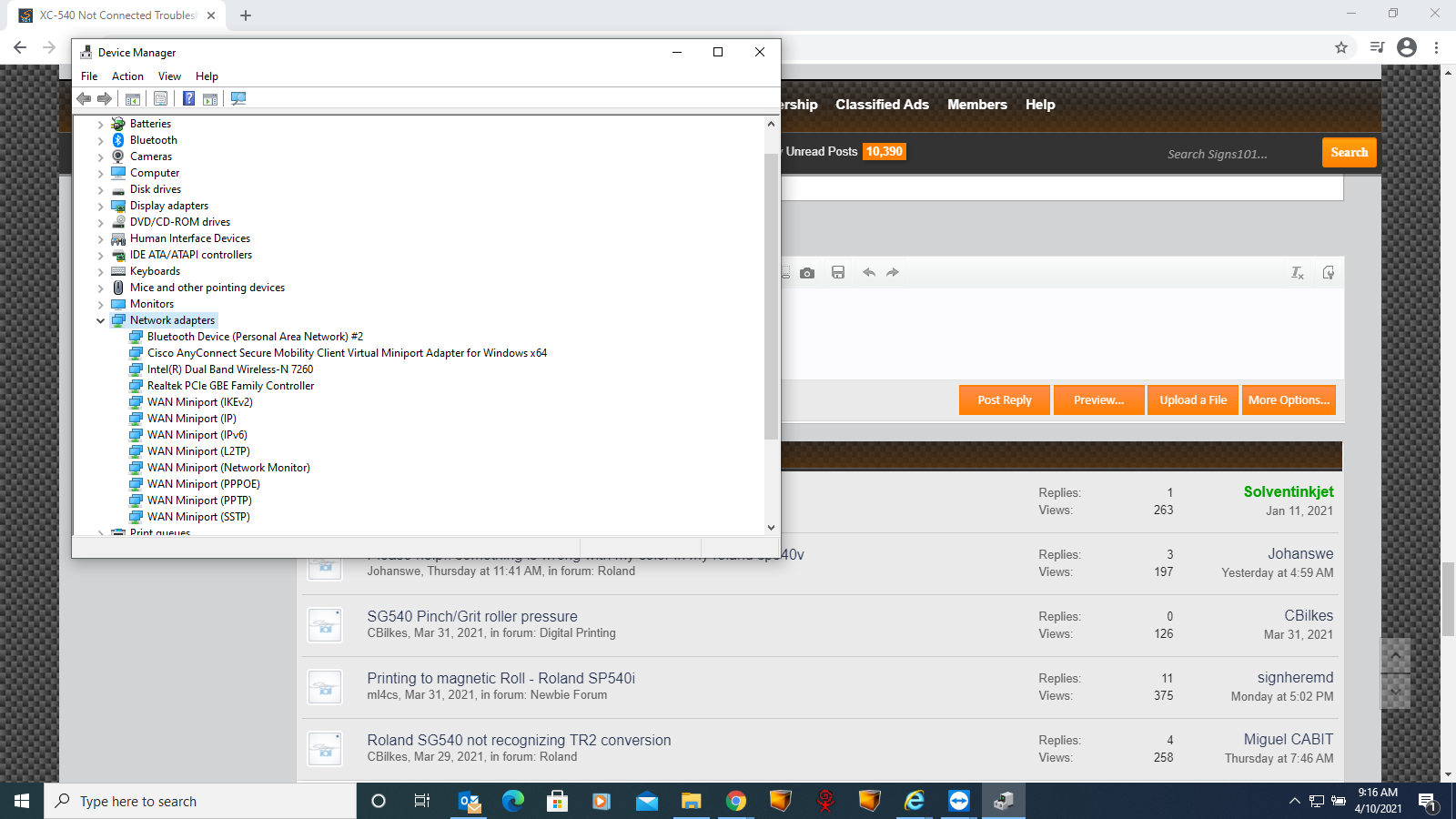
Task: Show/Hide Action Pane toolbar icon
Action: [210, 98]
